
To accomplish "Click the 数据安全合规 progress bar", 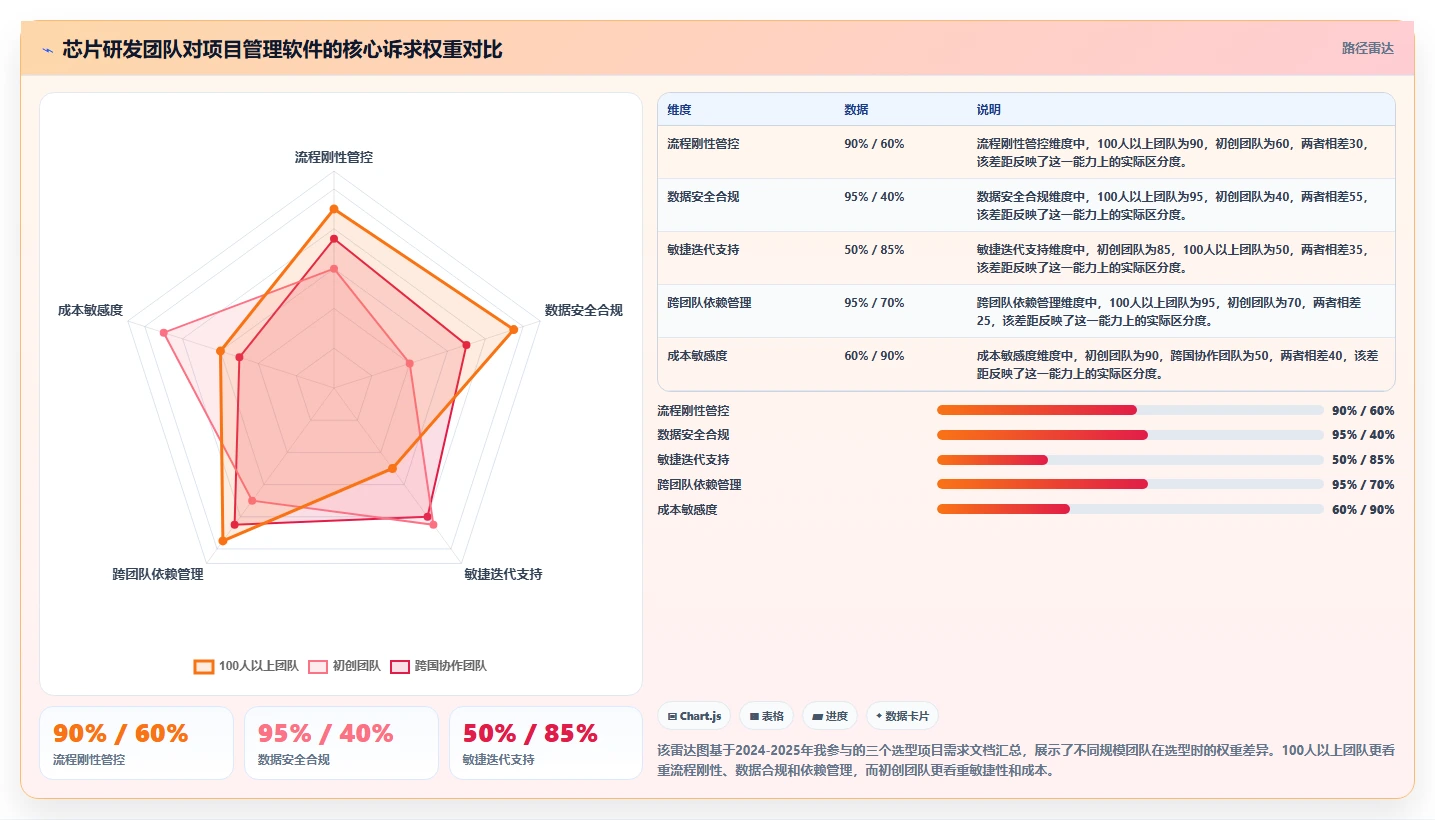I will tap(1130, 435).
